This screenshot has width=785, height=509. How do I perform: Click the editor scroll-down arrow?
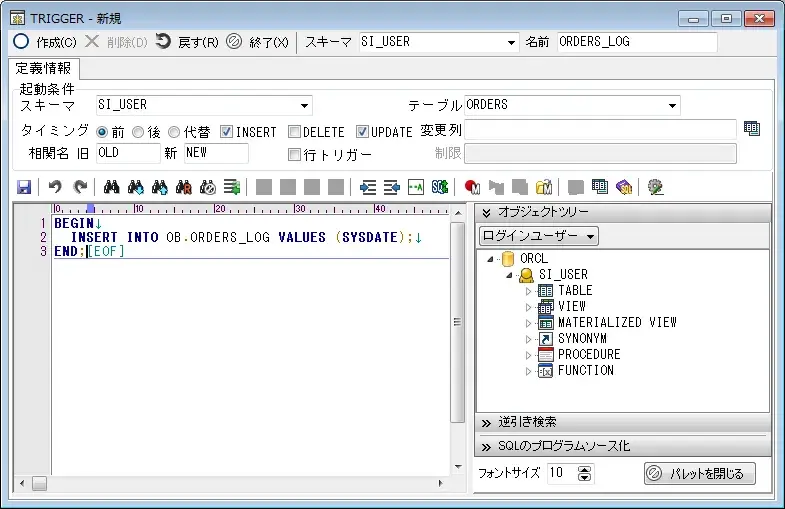coord(458,467)
